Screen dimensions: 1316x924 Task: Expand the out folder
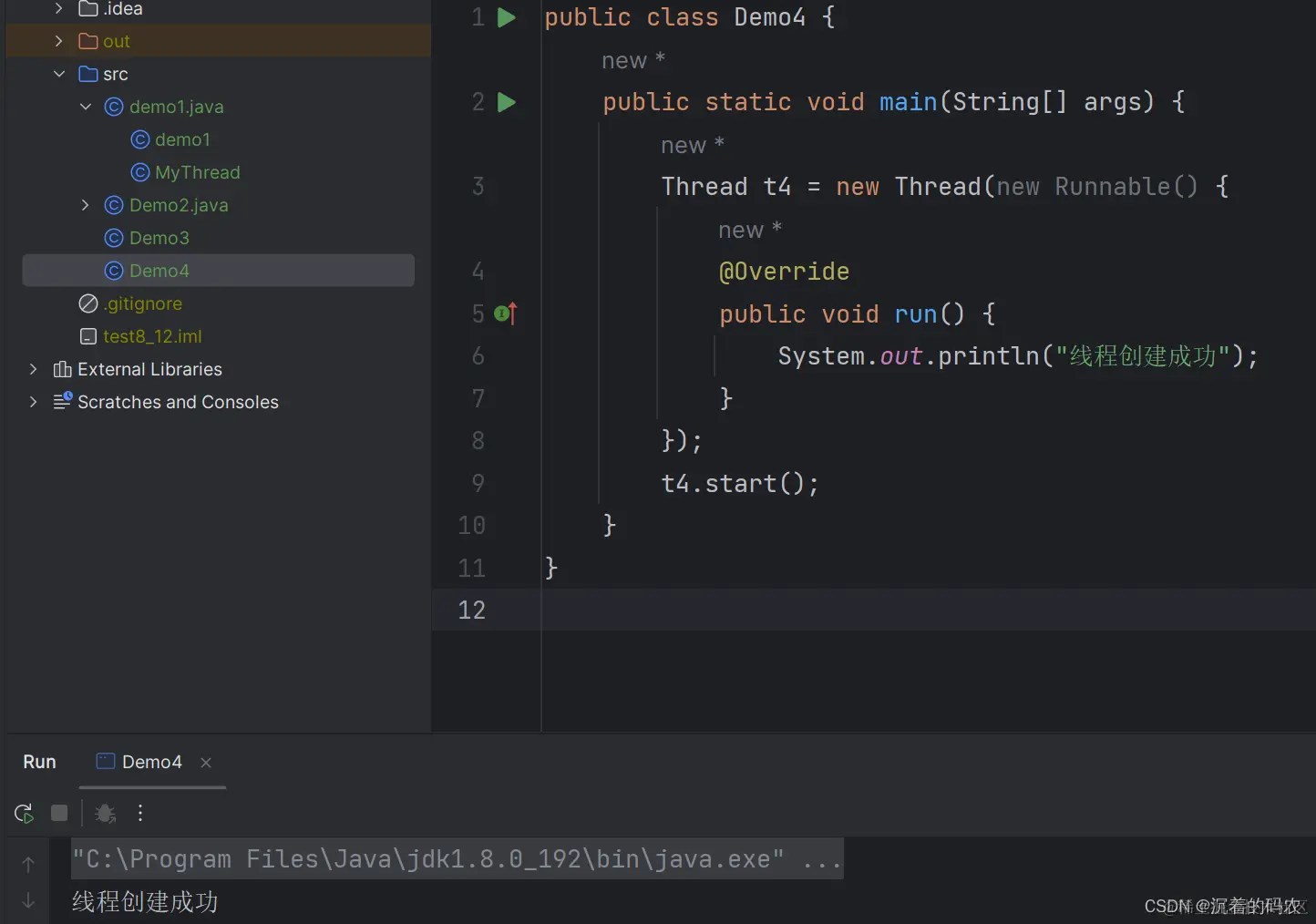pyautogui.click(x=58, y=41)
